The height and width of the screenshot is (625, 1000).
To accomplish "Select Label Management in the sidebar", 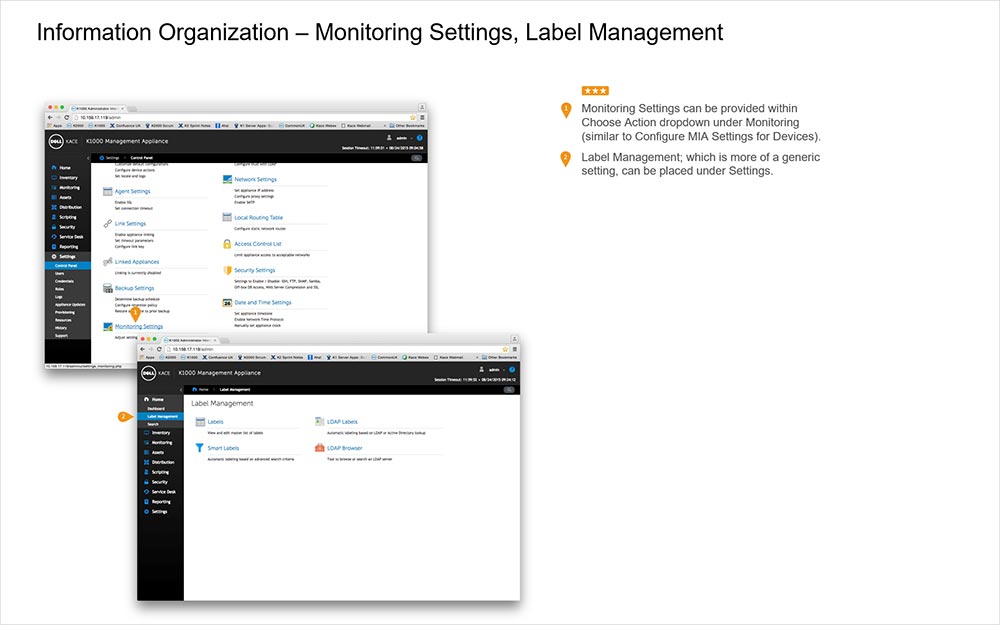I will coord(162,416).
